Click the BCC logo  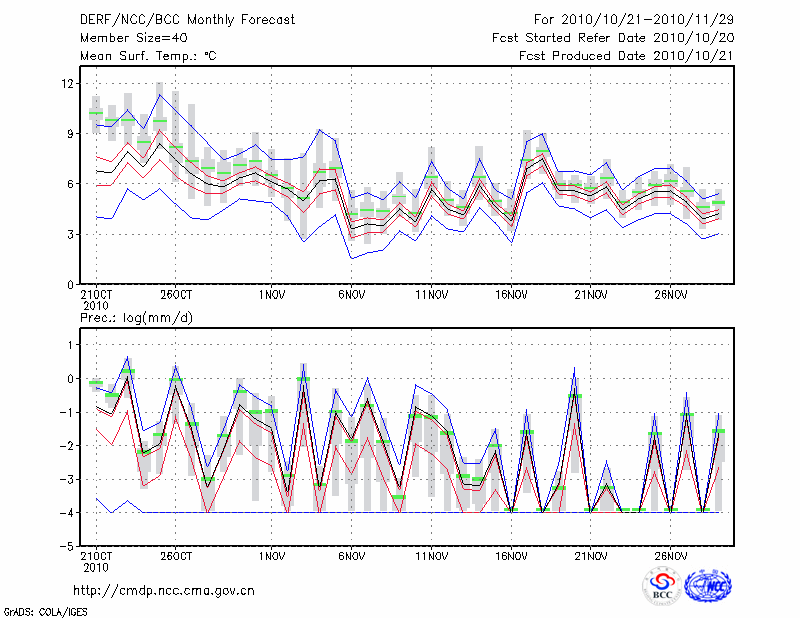[662, 587]
